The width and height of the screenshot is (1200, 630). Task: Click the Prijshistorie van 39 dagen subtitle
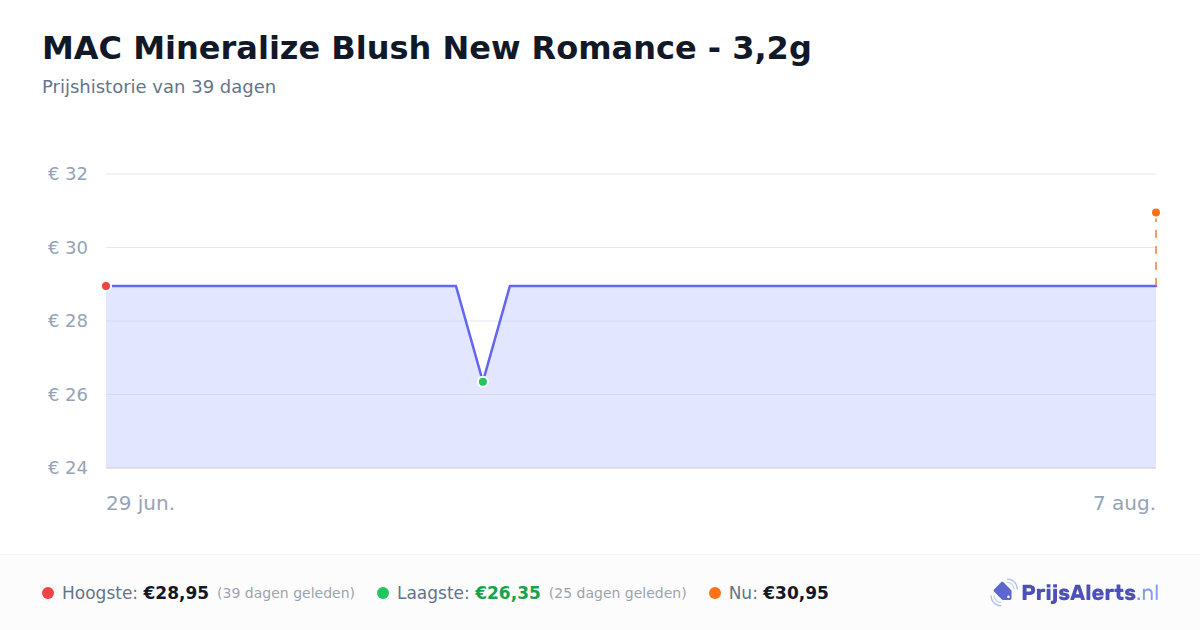[159, 87]
